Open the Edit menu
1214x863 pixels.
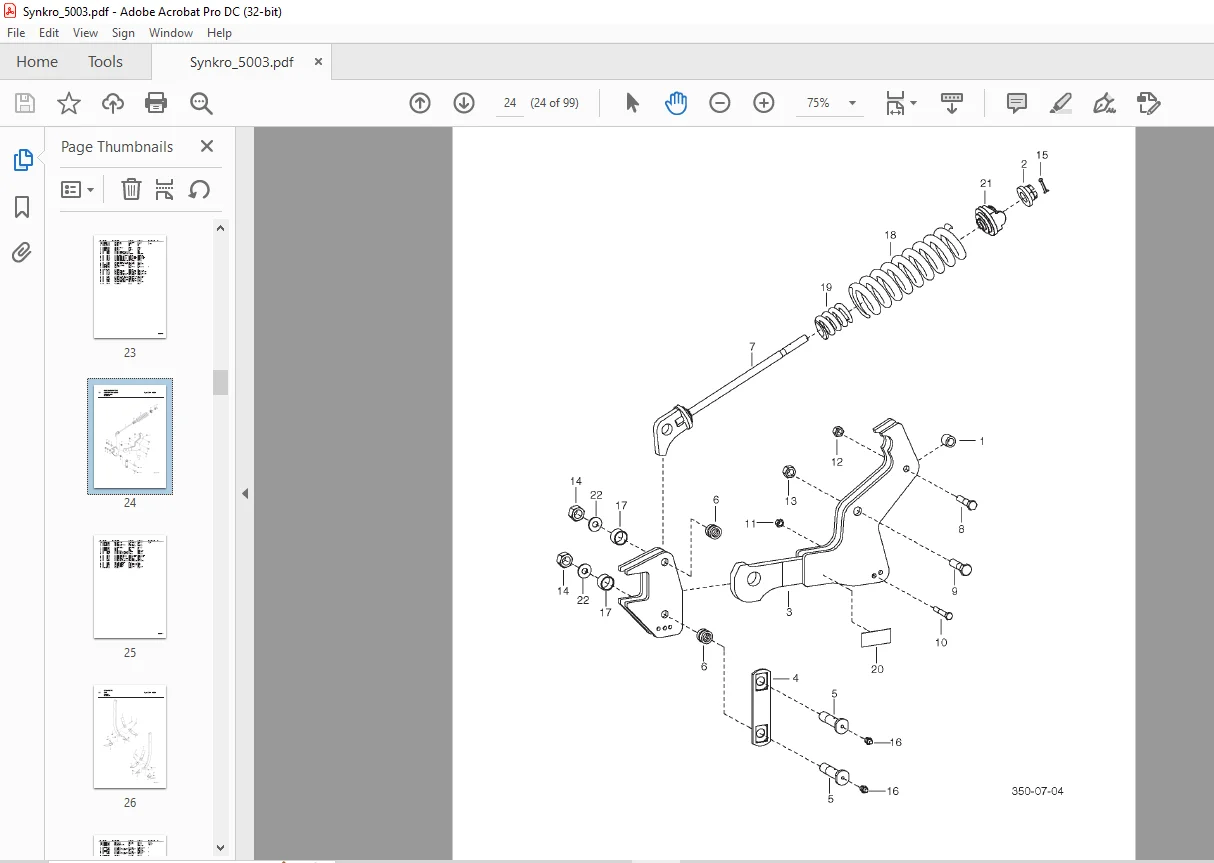[49, 33]
